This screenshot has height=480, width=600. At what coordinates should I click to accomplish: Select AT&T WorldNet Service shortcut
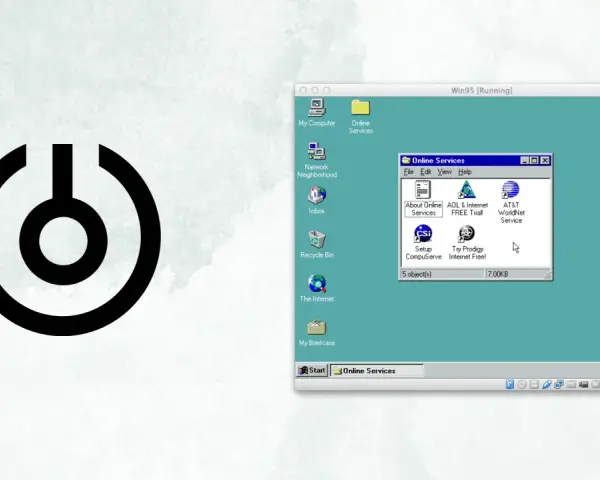(x=511, y=202)
